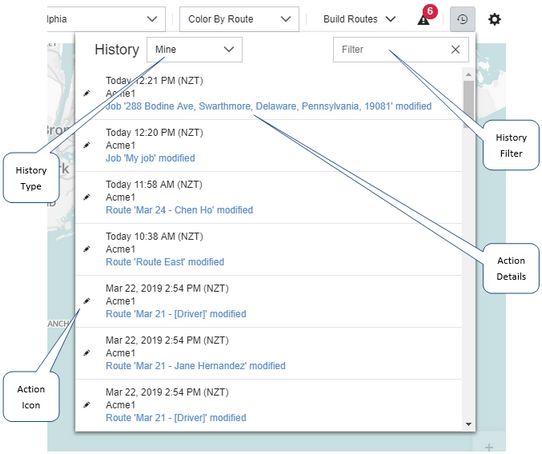
Task: Expand the Build Routes menu
Action: [359, 19]
